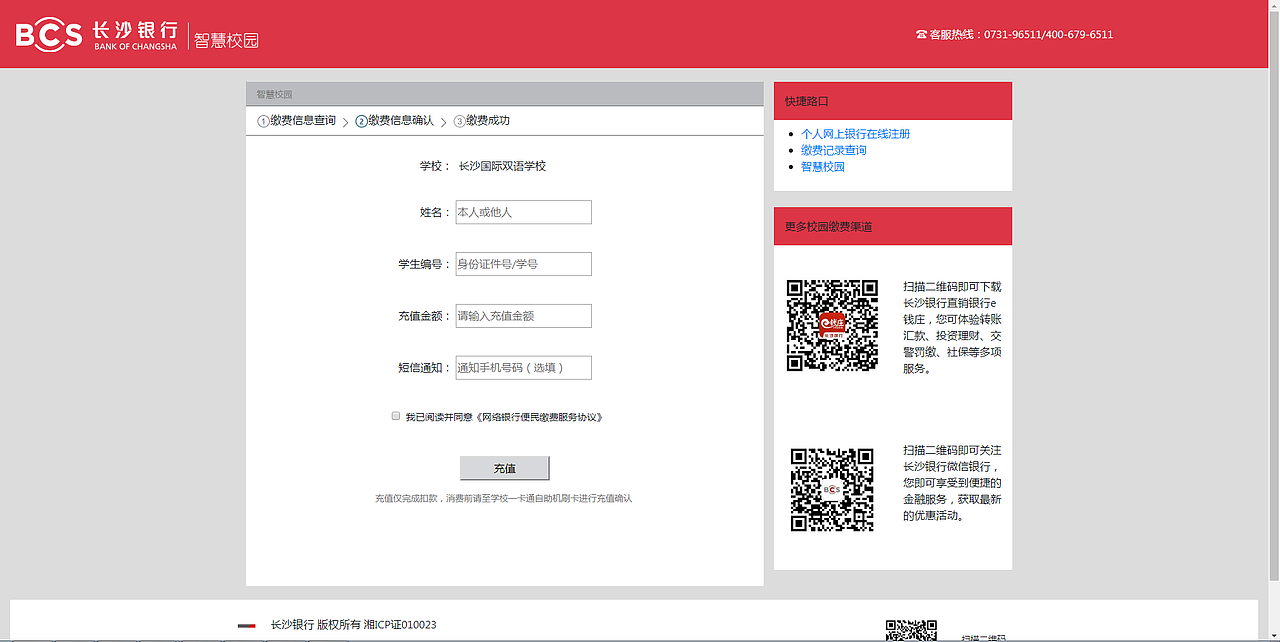This screenshot has width=1280, height=642.
Task: Click the BCS Bank of Changsha logo
Action: [97, 35]
